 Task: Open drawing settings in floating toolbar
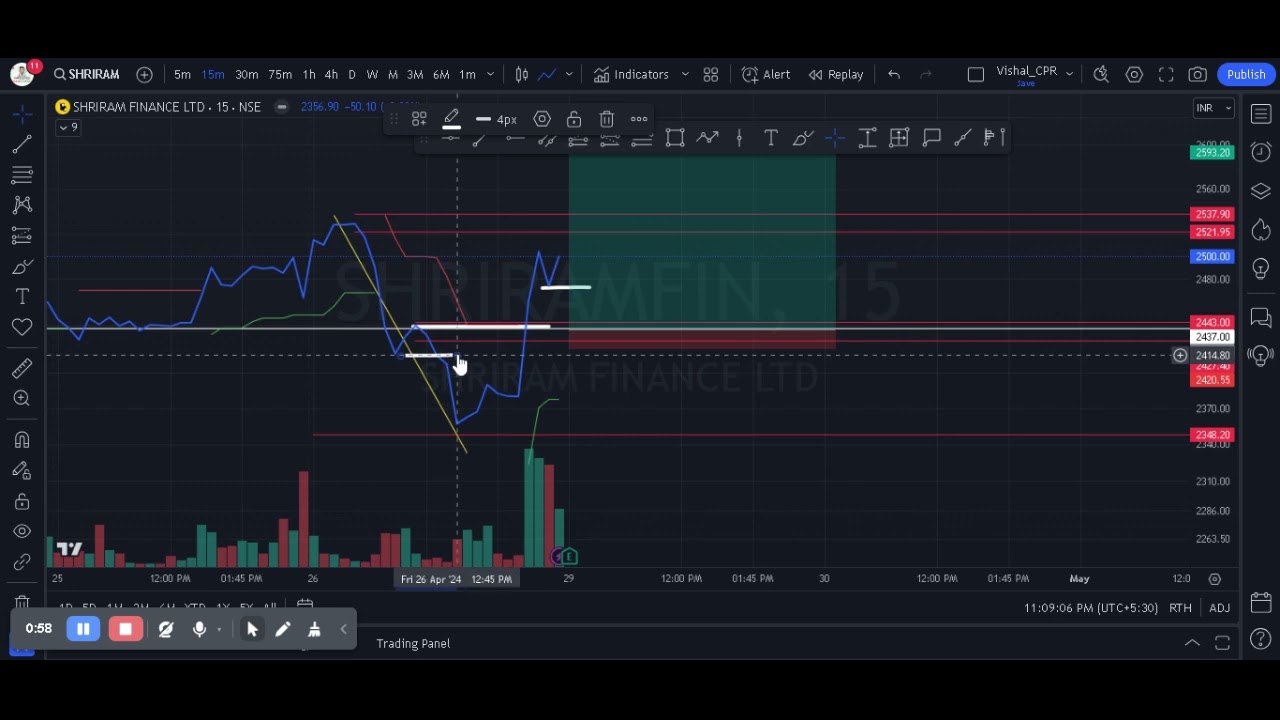(542, 119)
